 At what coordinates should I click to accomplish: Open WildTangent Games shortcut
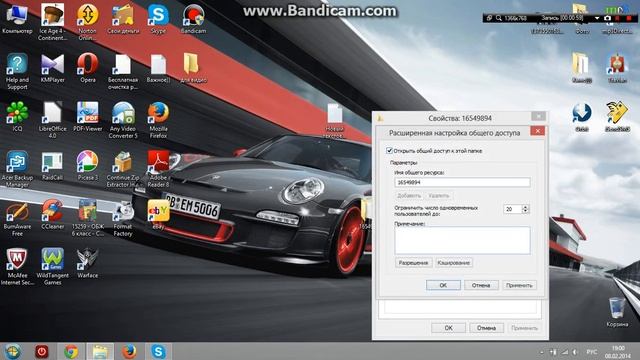(52, 267)
